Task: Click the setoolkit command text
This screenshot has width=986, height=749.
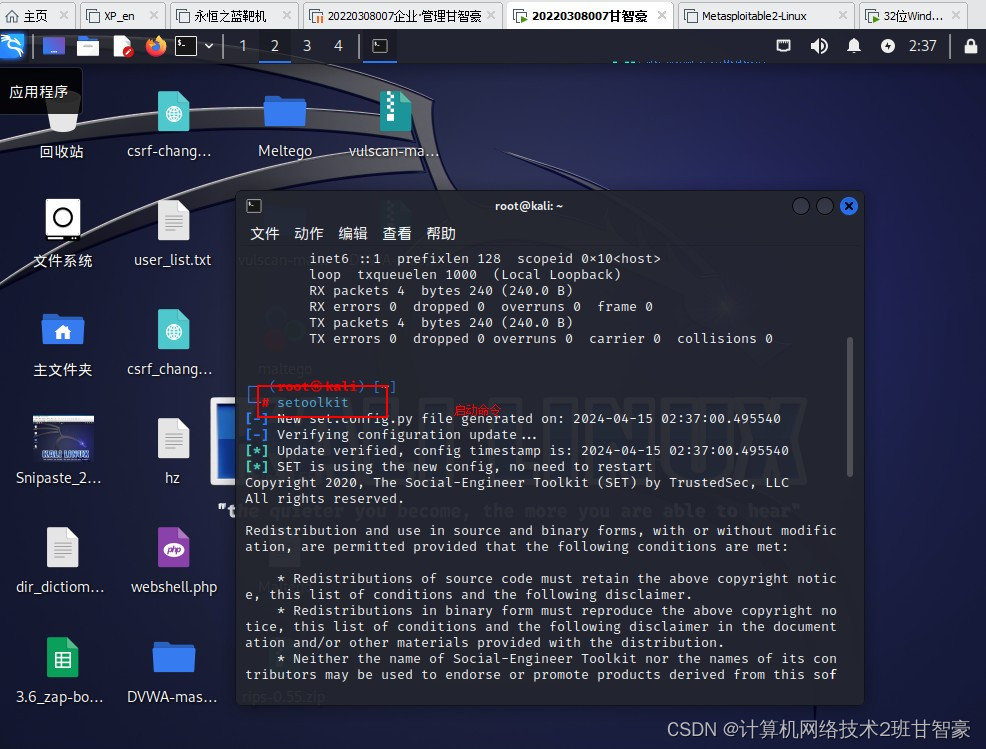Action: 313,402
